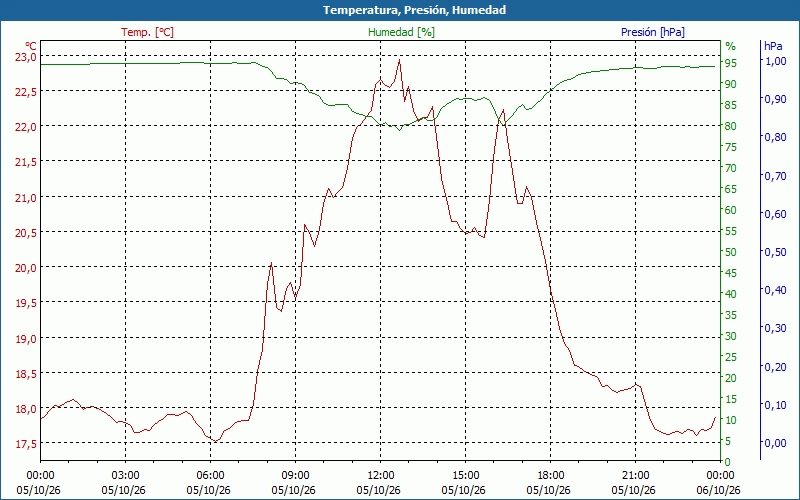
Task: Click the Humedad [%] legend label
Action: pos(402,32)
